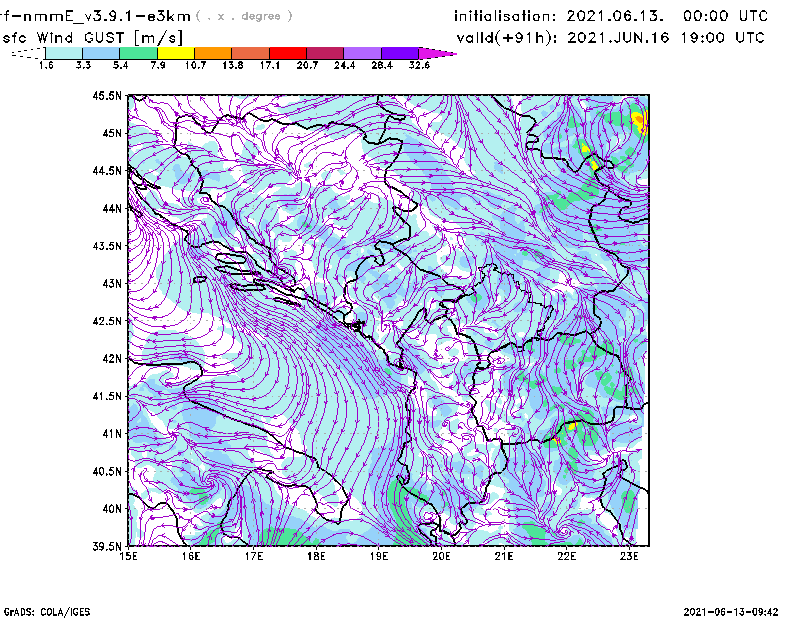Click the legend value 7.9

point(158,65)
